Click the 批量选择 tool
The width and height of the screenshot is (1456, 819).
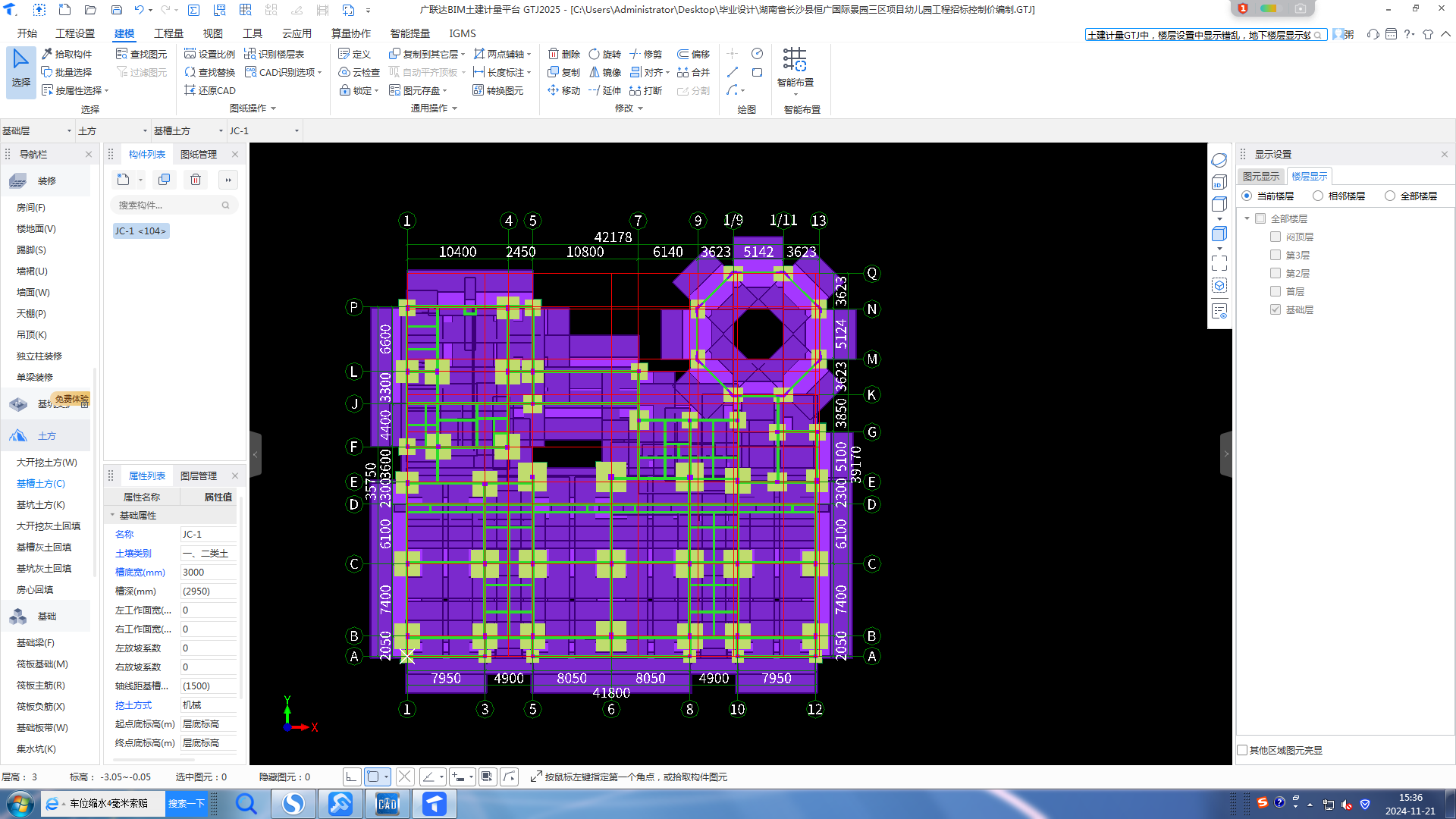(67, 72)
